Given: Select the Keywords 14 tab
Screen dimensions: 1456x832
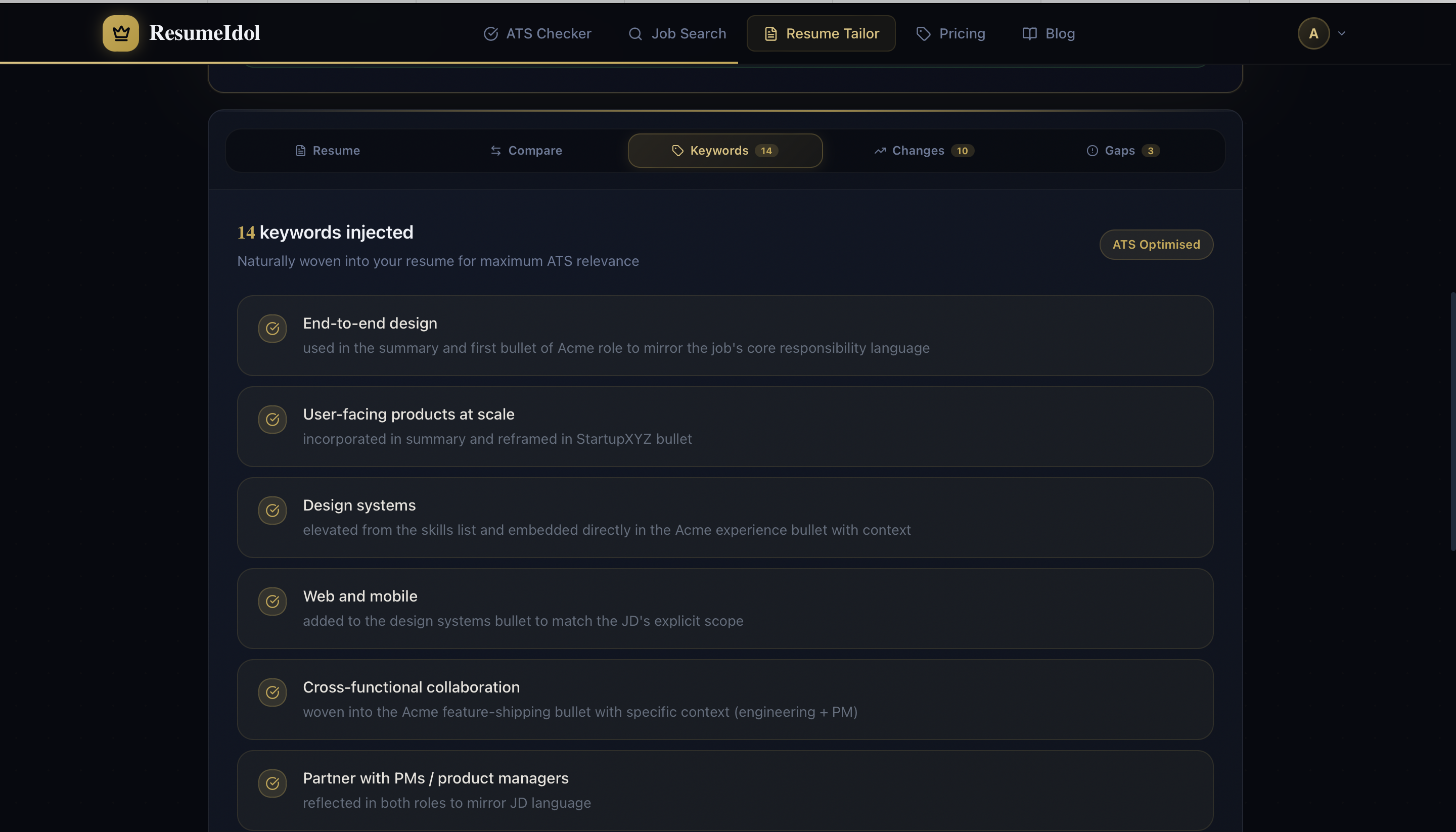Looking at the screenshot, I should coord(724,151).
